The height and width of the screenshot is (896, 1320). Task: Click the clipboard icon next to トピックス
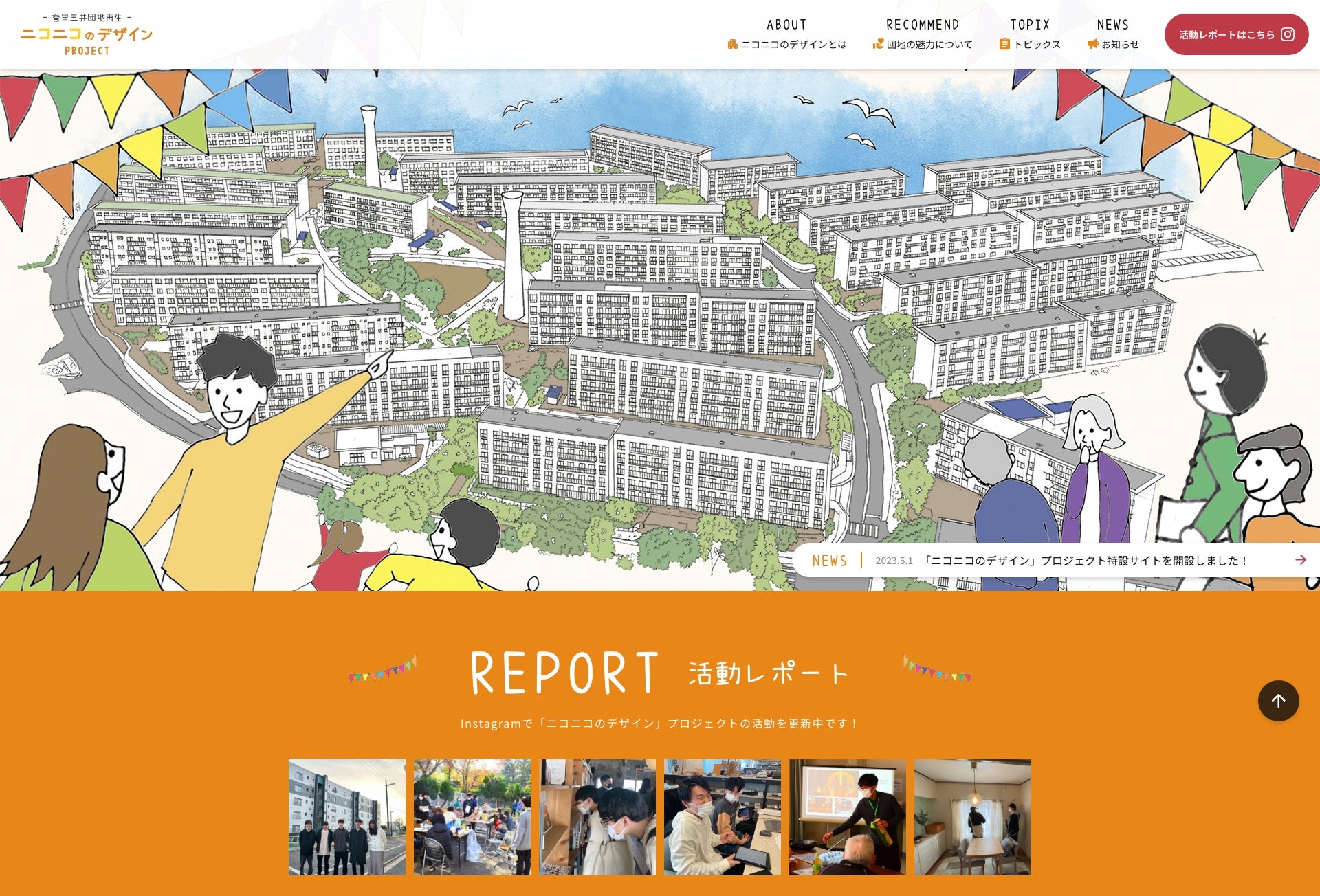pyautogui.click(x=1004, y=43)
